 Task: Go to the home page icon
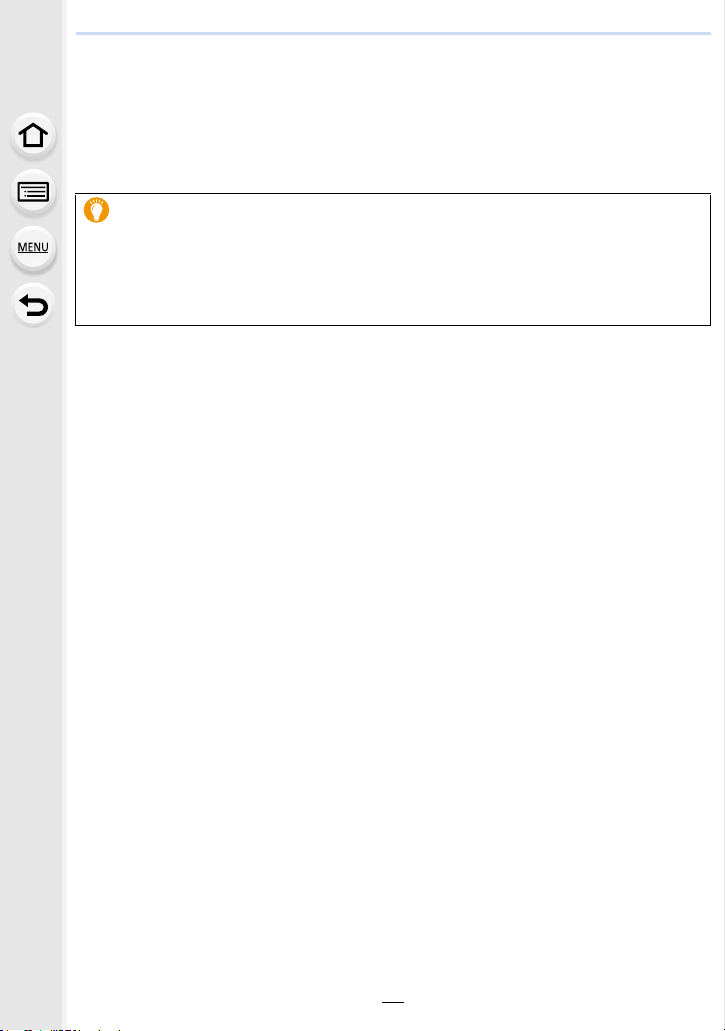pyautogui.click(x=33, y=135)
